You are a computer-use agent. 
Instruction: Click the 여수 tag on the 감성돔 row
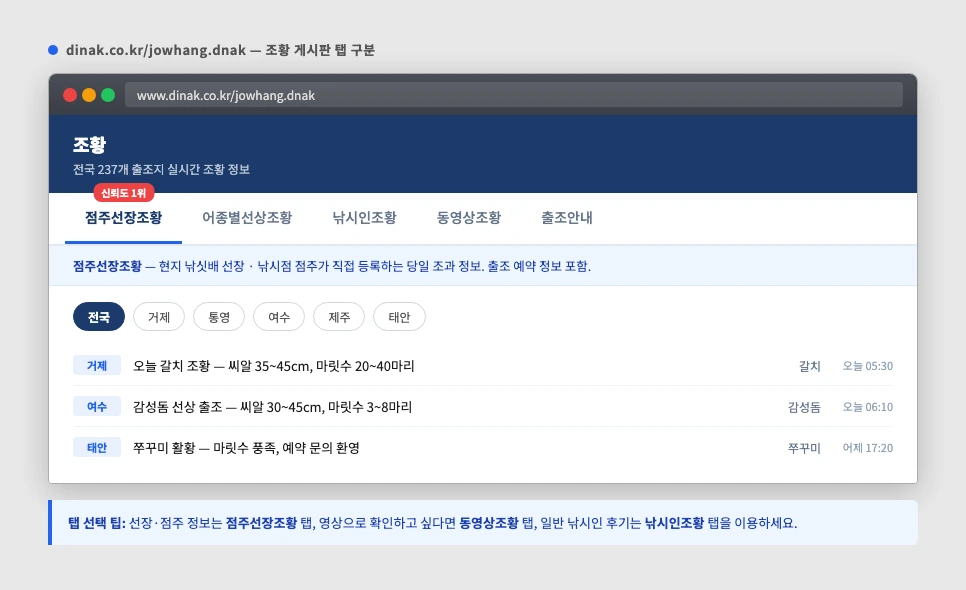pos(97,407)
